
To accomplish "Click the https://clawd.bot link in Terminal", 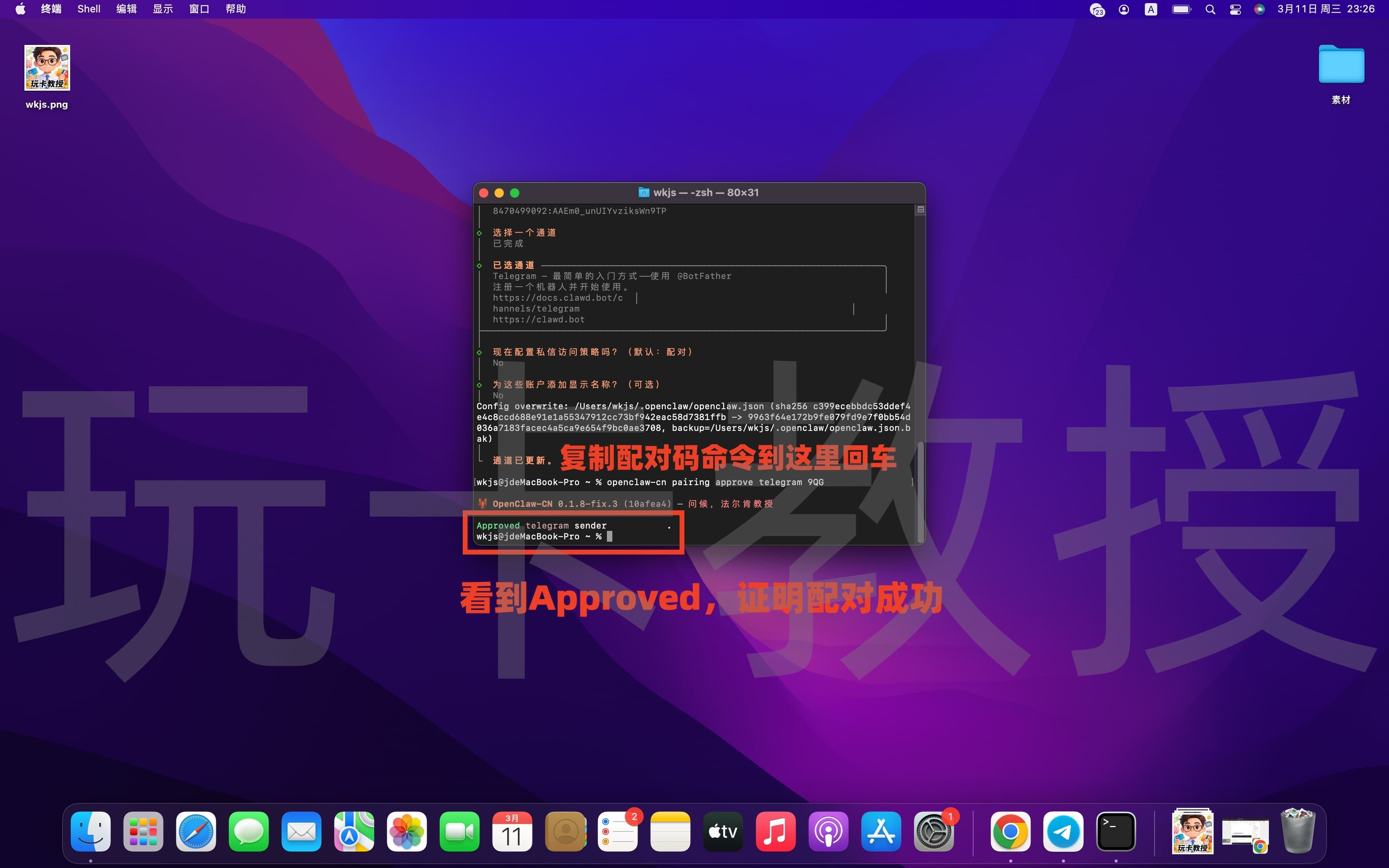I will [x=538, y=320].
